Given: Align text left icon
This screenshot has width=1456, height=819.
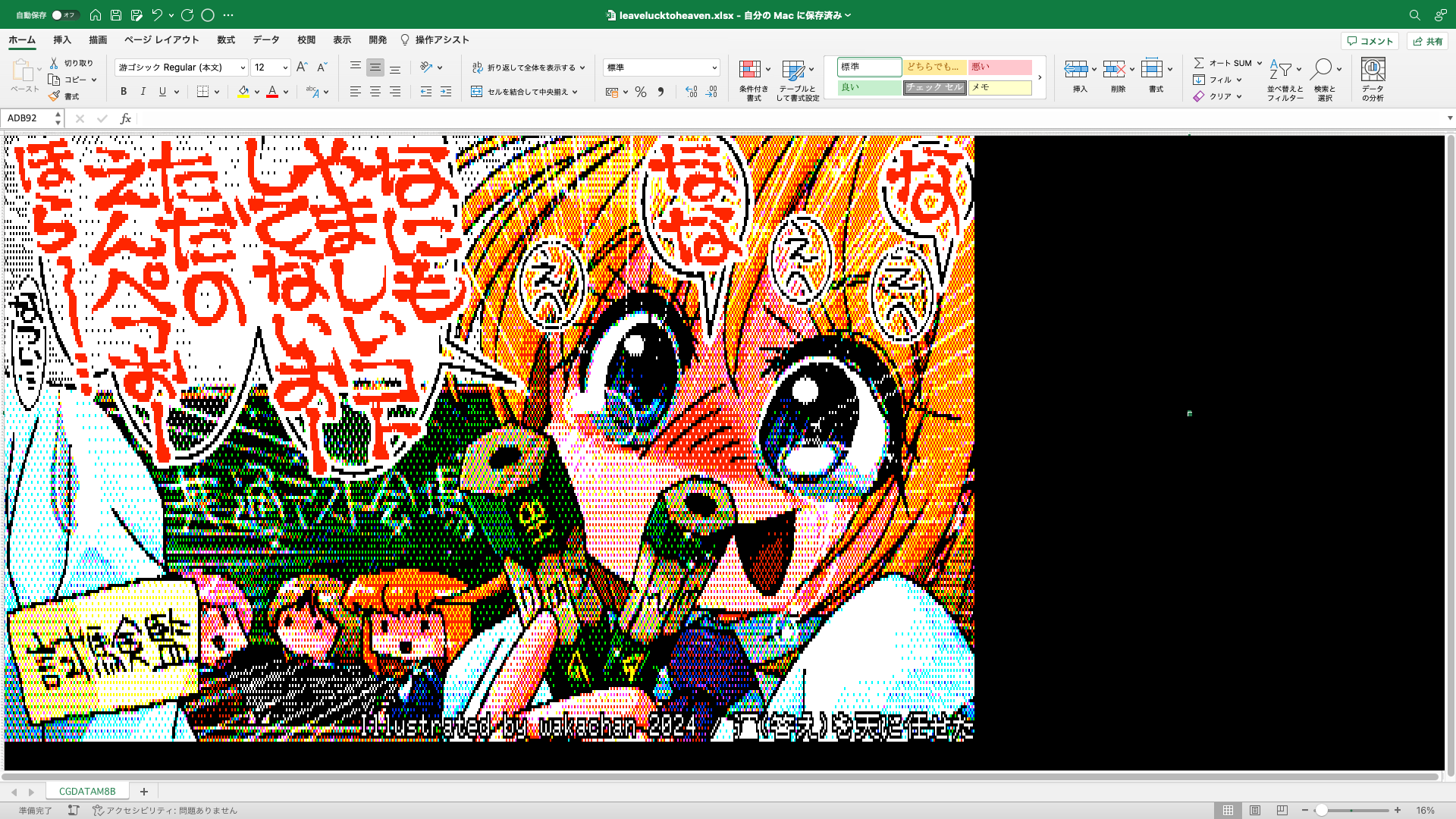Looking at the screenshot, I should [x=355, y=92].
